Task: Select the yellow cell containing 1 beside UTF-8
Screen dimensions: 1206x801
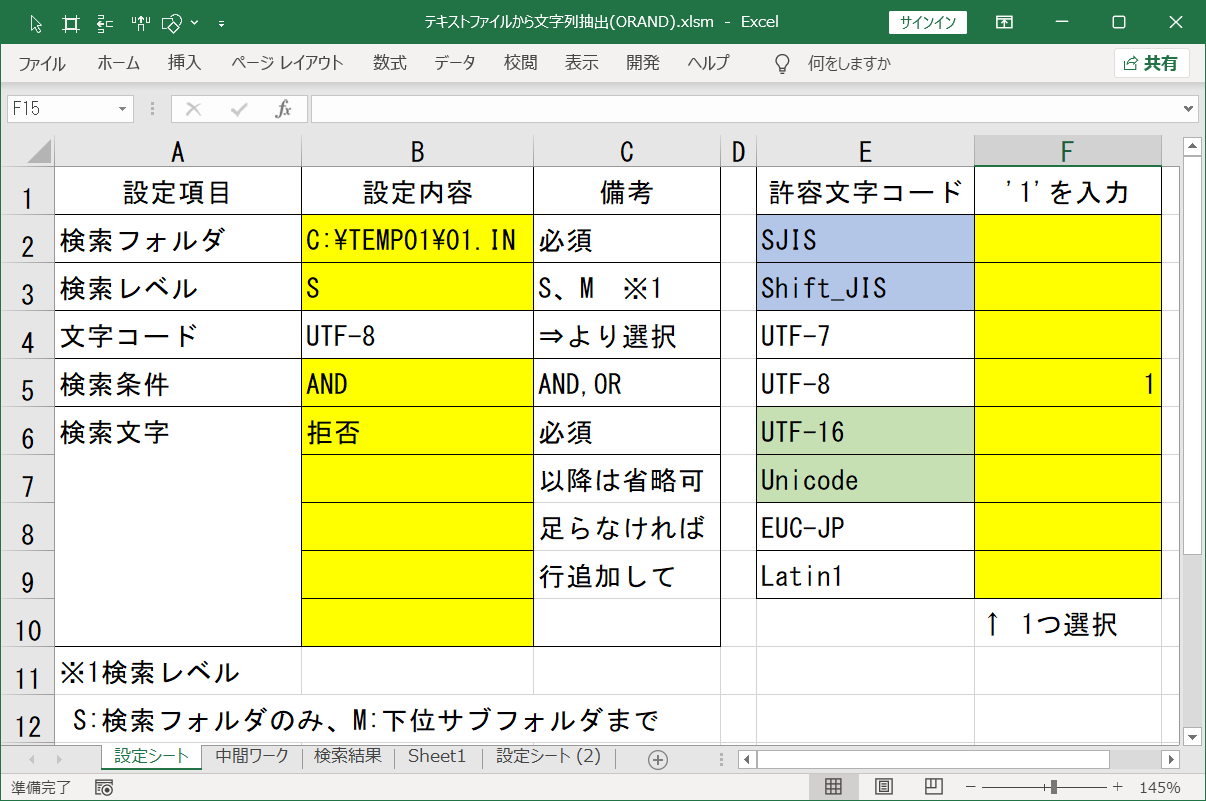Action: tap(1067, 383)
